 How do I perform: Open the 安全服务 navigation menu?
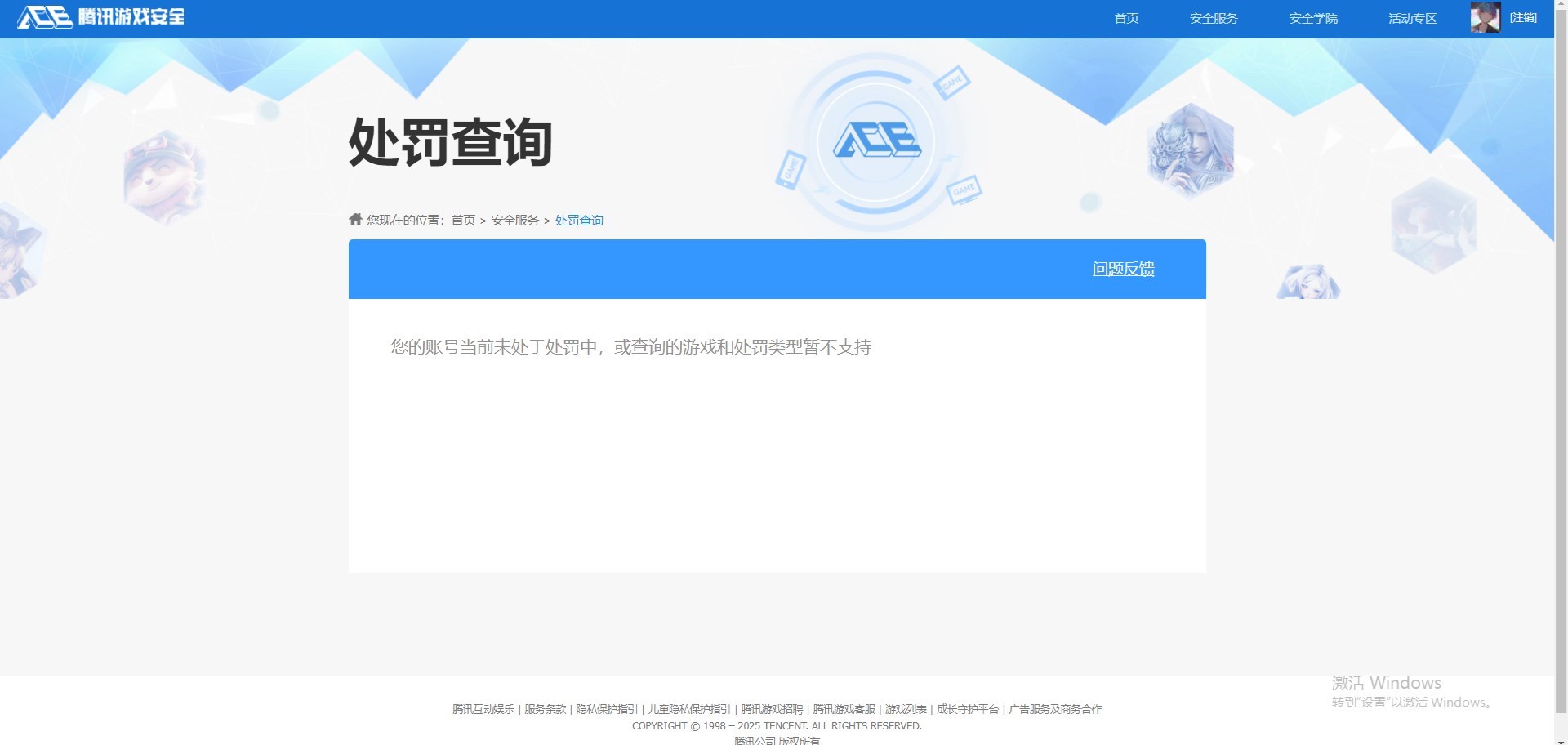[1214, 18]
